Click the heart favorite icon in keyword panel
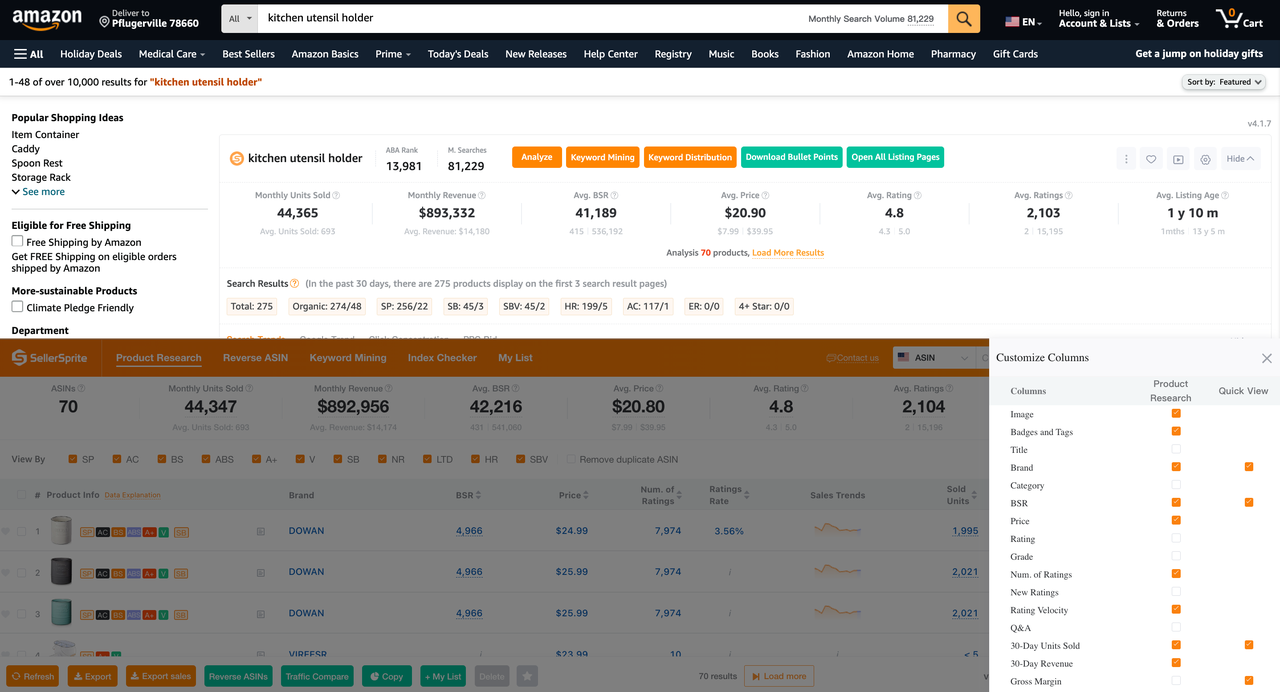This screenshot has width=1280, height=692. (1152, 159)
